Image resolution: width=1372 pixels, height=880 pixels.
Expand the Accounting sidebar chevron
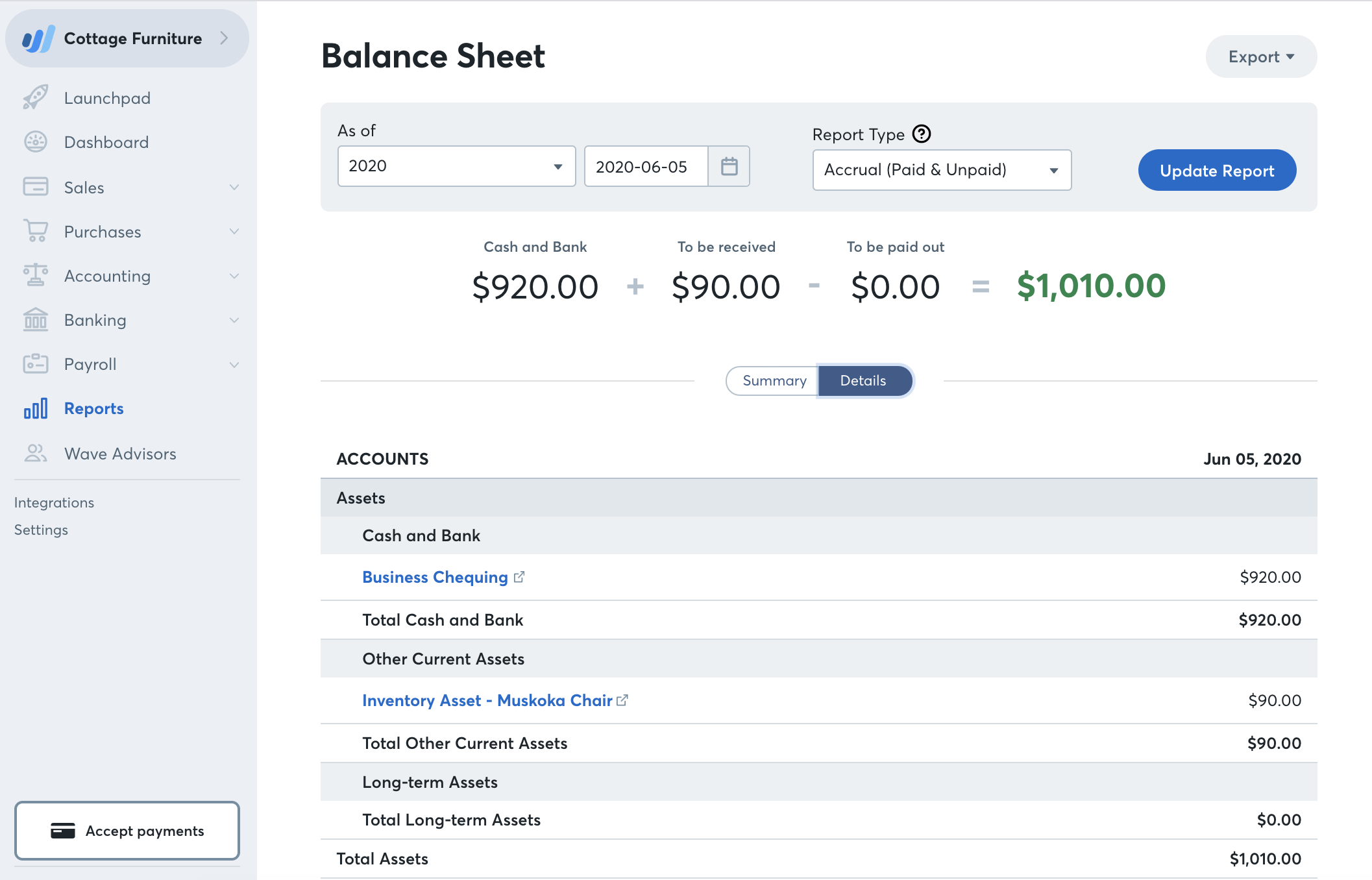pos(234,276)
